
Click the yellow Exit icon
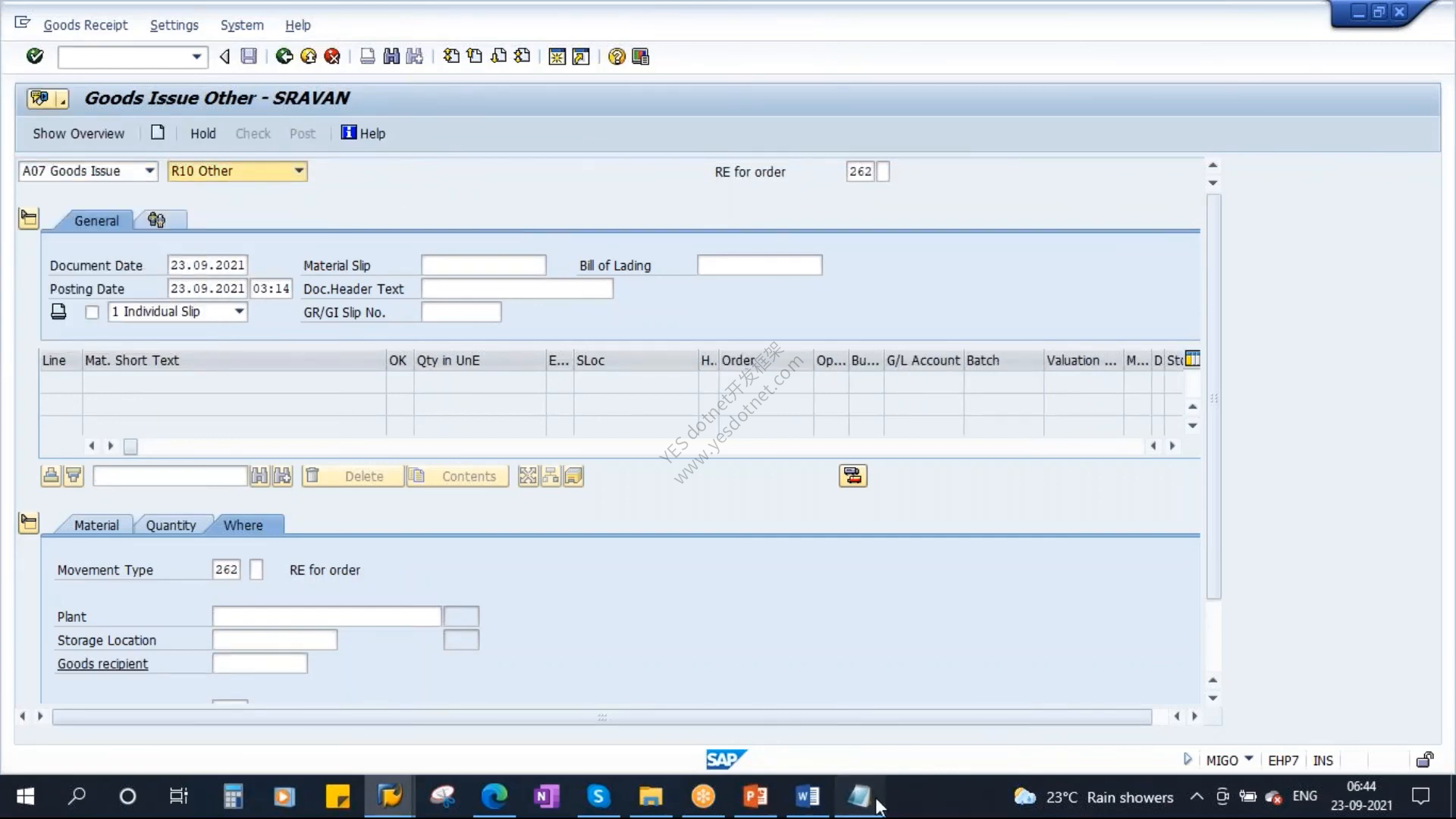(309, 56)
